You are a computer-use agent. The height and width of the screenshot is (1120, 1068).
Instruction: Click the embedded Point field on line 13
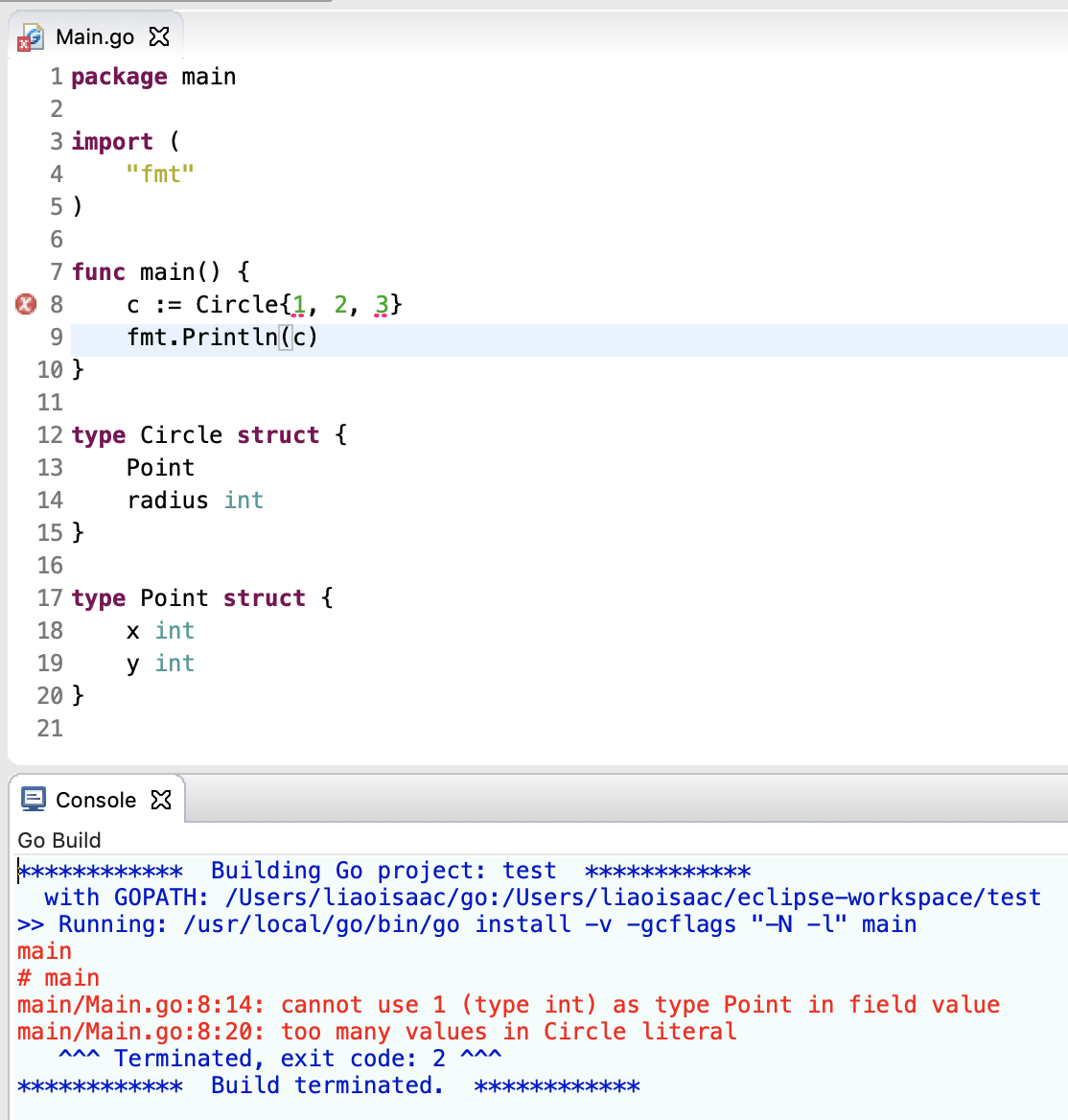click(x=160, y=468)
